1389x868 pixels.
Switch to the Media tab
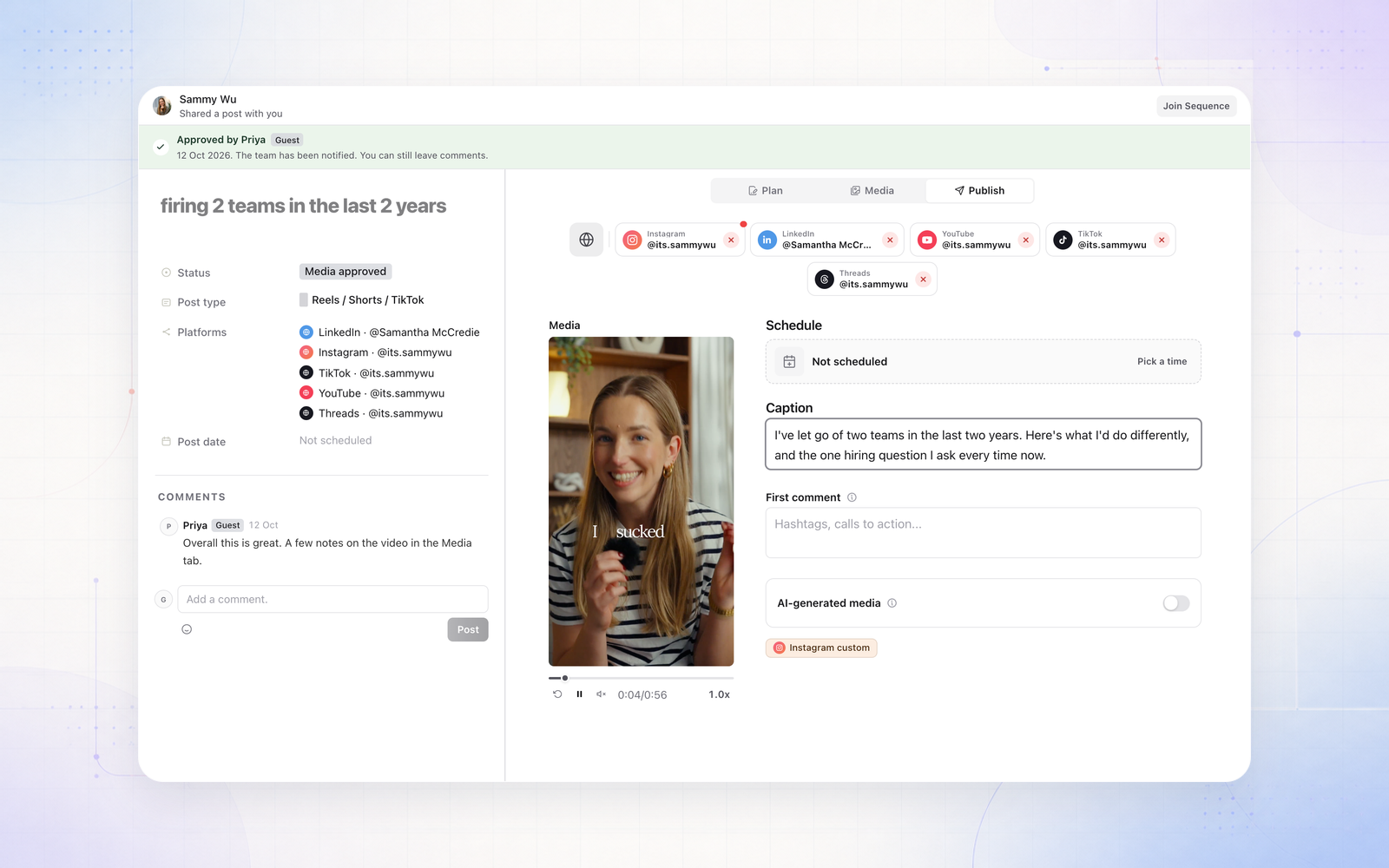point(872,191)
